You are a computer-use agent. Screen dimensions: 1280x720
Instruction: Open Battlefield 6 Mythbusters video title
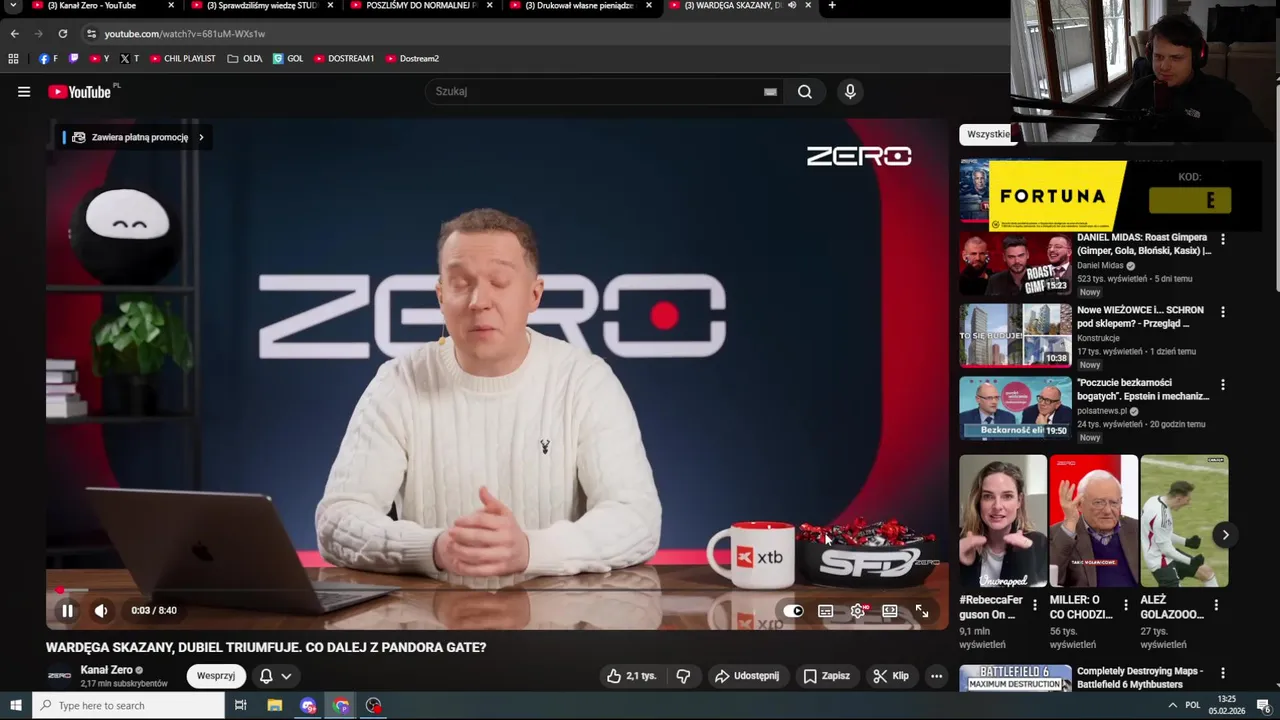[1140, 678]
